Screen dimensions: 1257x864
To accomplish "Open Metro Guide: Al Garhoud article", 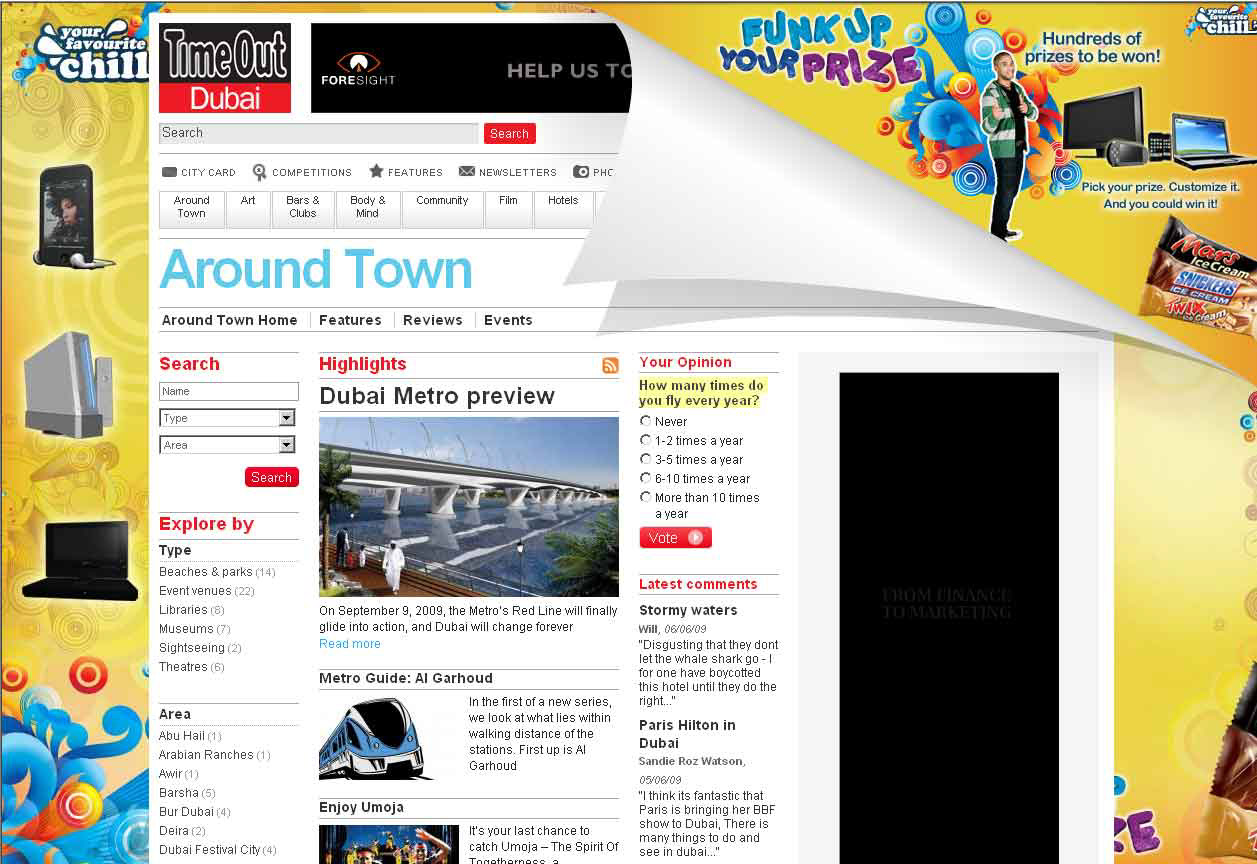I will point(406,678).
